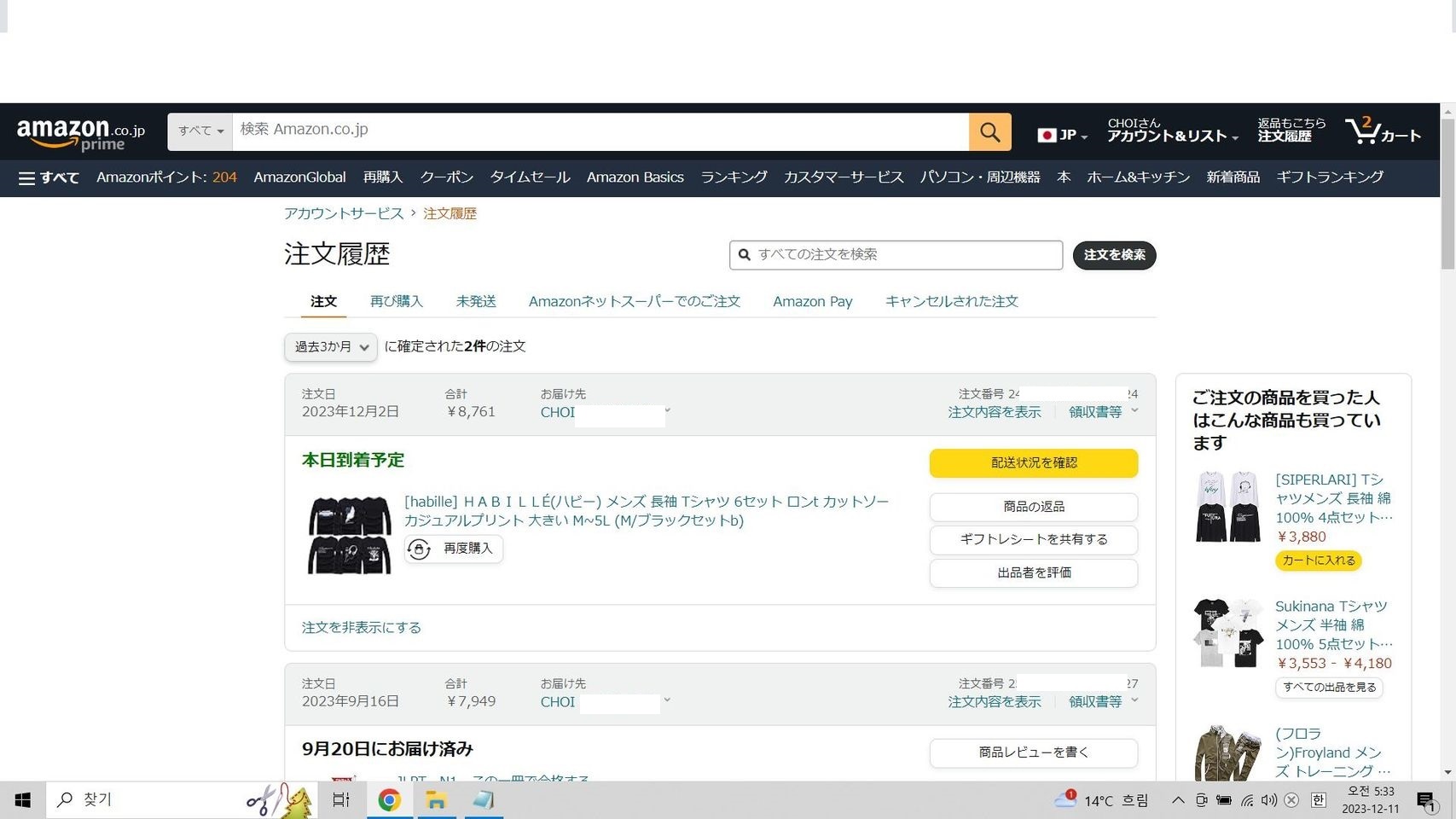Open Task View in the taskbar
The image size is (1456, 819).
pos(341,800)
